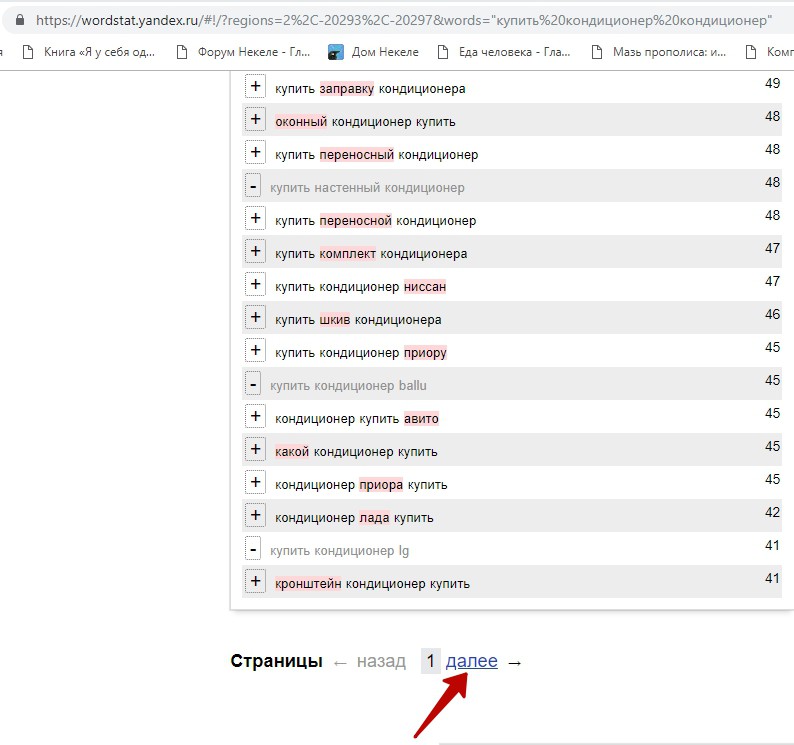Image resolution: width=794 pixels, height=745 pixels.
Task: Open query 'купить кондиционер lg'
Action: 339,551
